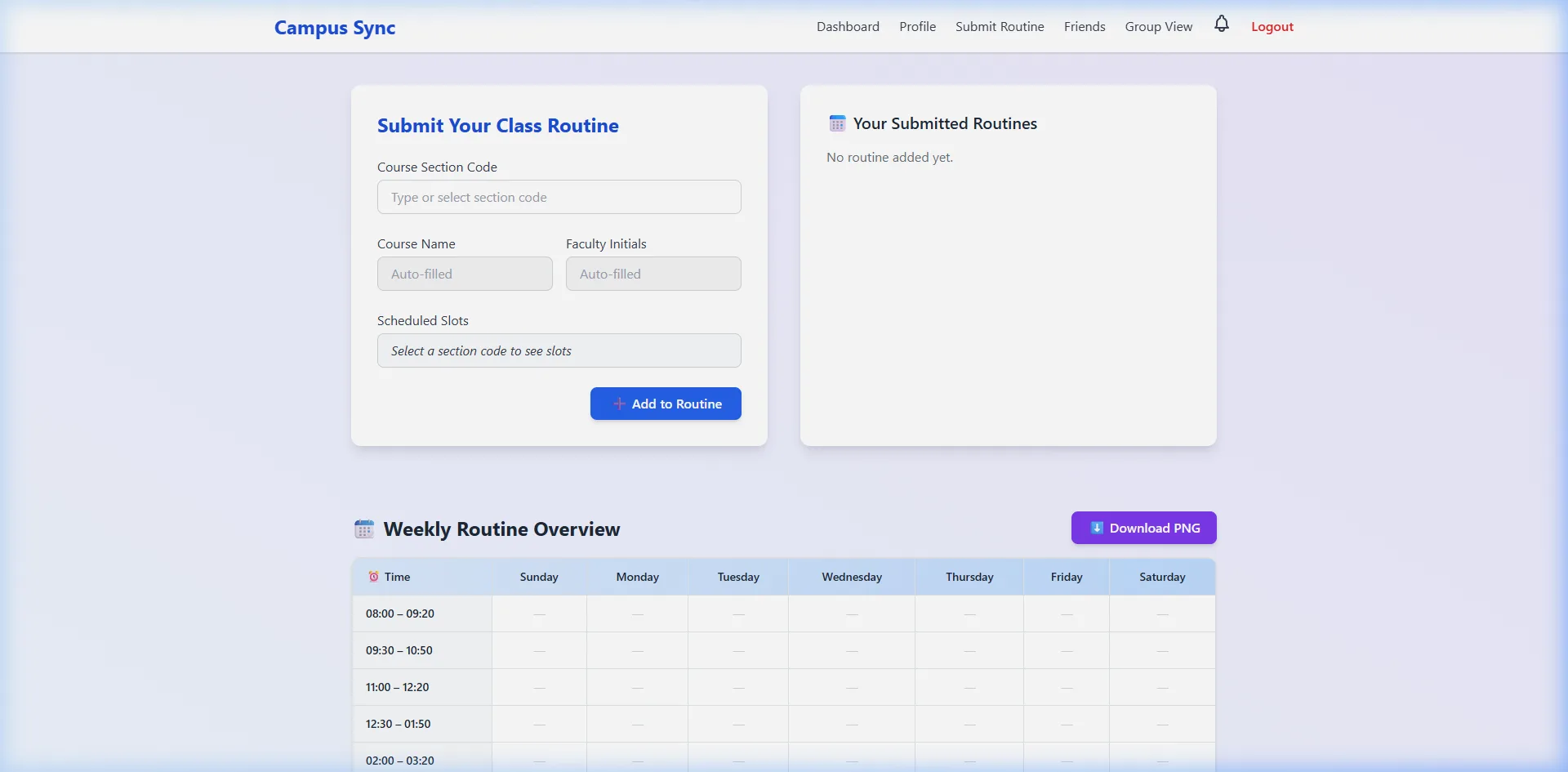Screen dimensions: 1568x772
Task: Click the Sunday column header
Action: click(539, 577)
